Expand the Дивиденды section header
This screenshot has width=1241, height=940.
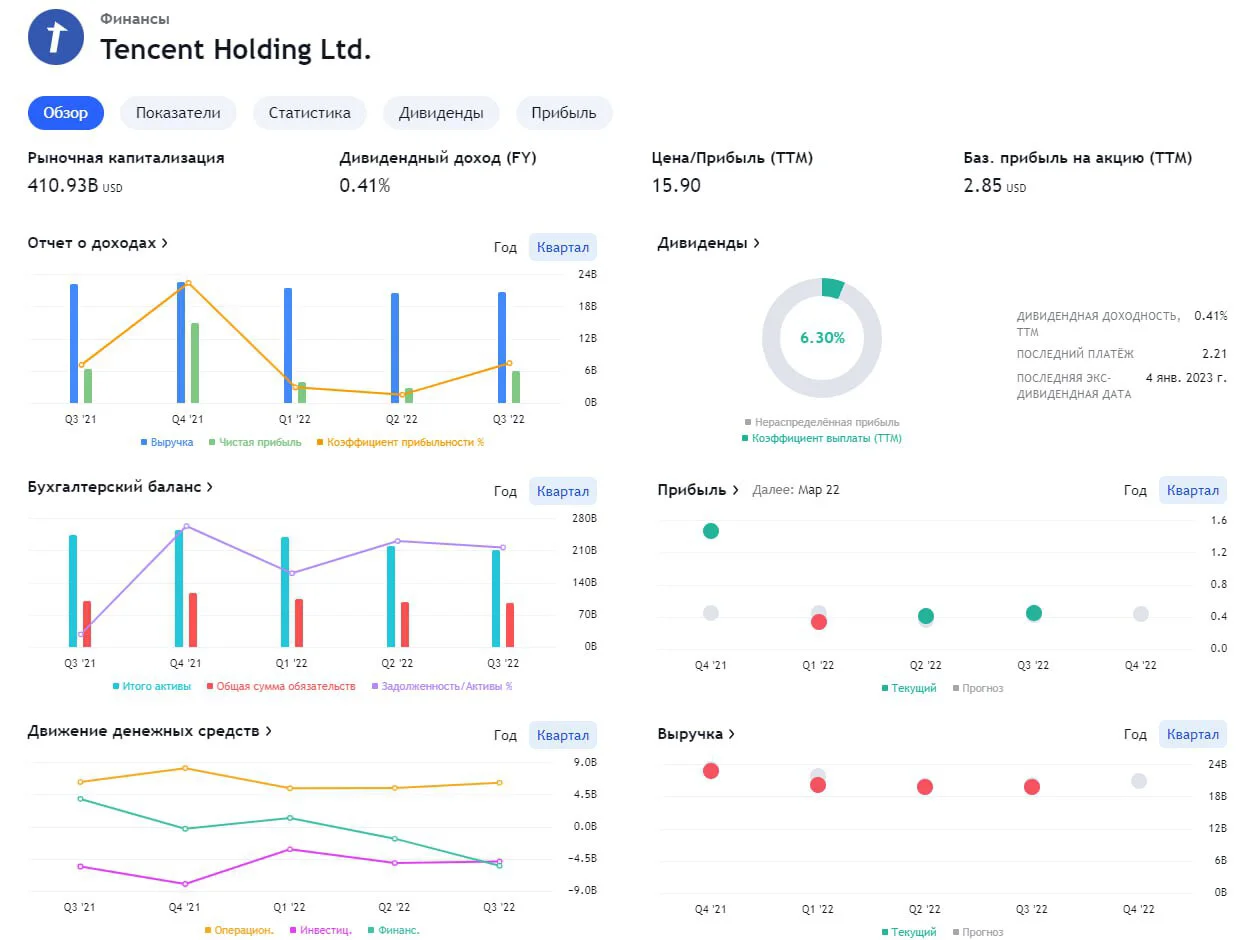point(709,243)
